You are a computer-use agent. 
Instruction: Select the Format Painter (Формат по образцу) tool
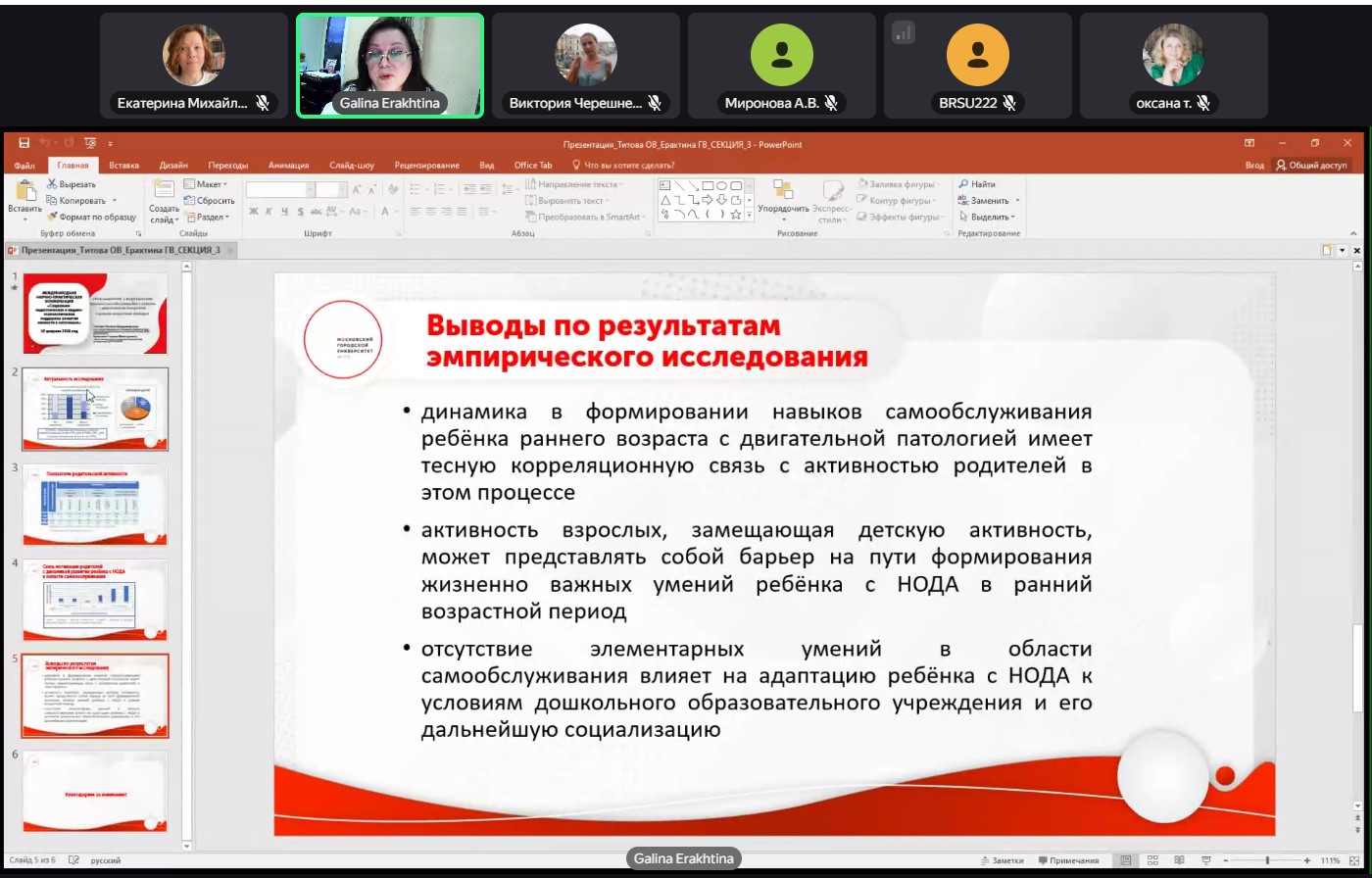pos(52,217)
